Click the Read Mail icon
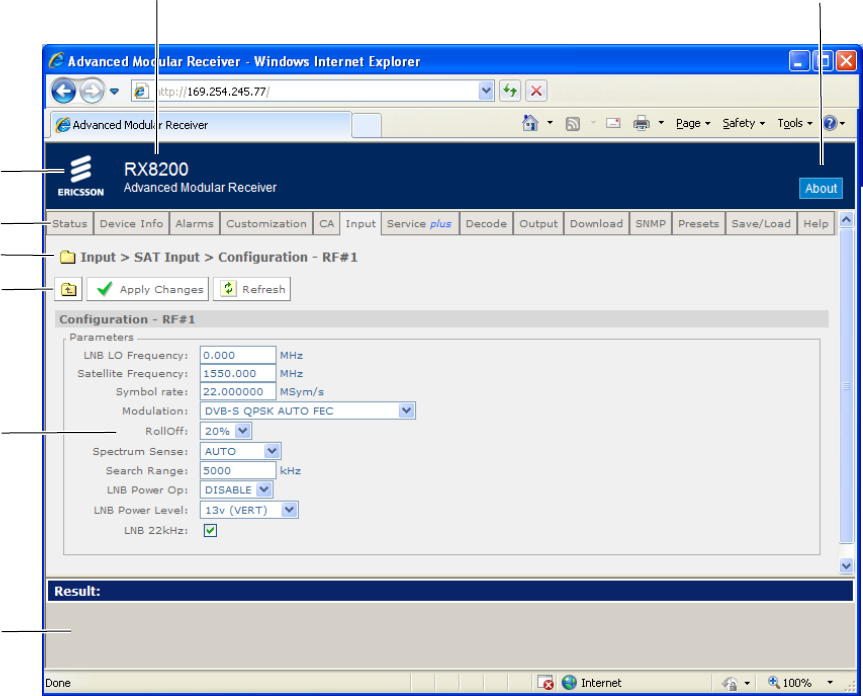 [x=613, y=123]
